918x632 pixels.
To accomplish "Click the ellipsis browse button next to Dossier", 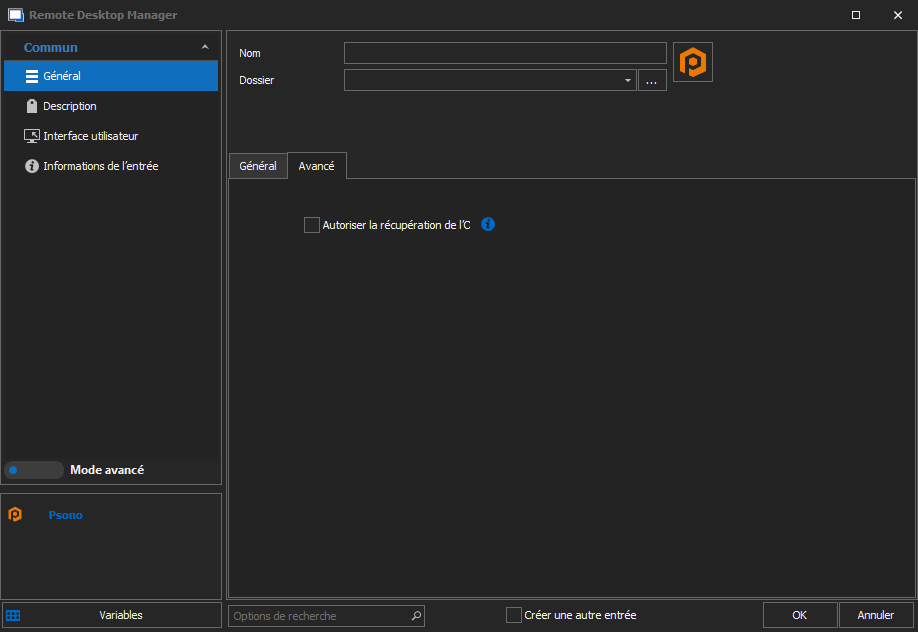I will (652, 81).
